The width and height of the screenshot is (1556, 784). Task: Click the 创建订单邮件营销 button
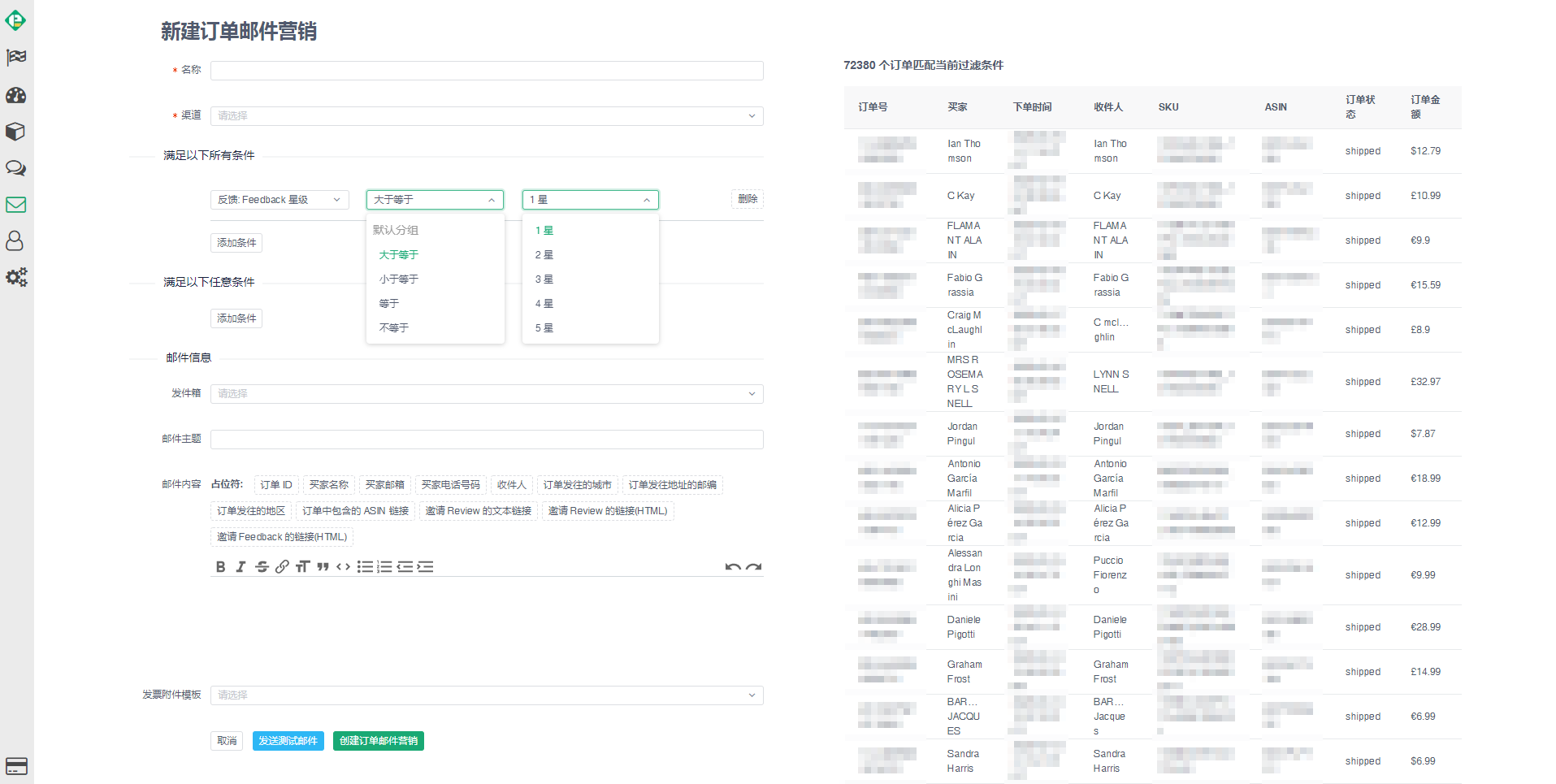379,741
